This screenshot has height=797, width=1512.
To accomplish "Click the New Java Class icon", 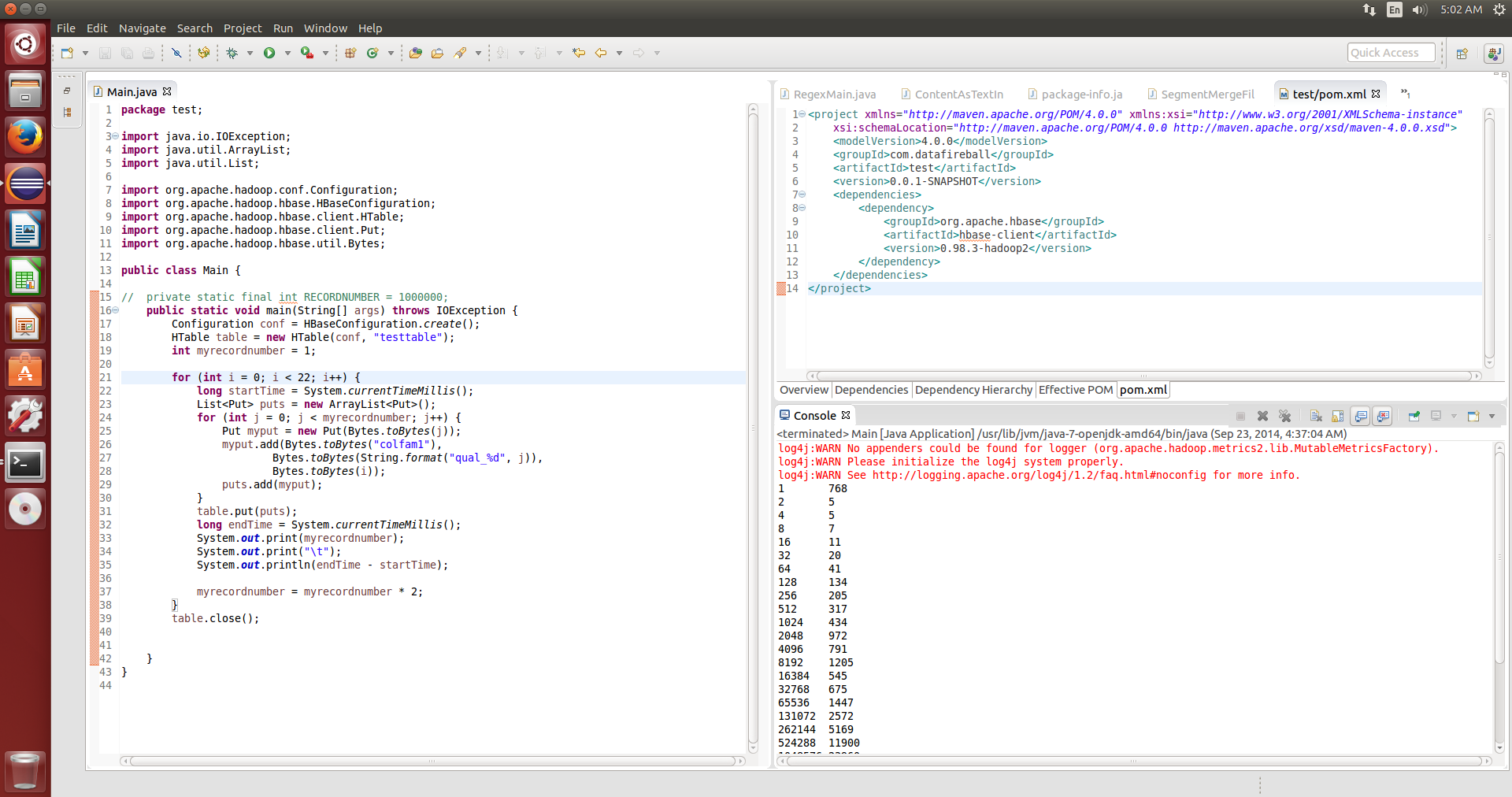I will (372, 53).
